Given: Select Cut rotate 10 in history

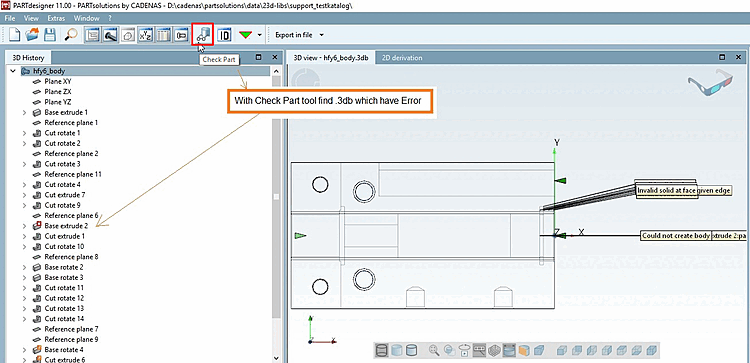Looking at the screenshot, I should (x=64, y=246).
